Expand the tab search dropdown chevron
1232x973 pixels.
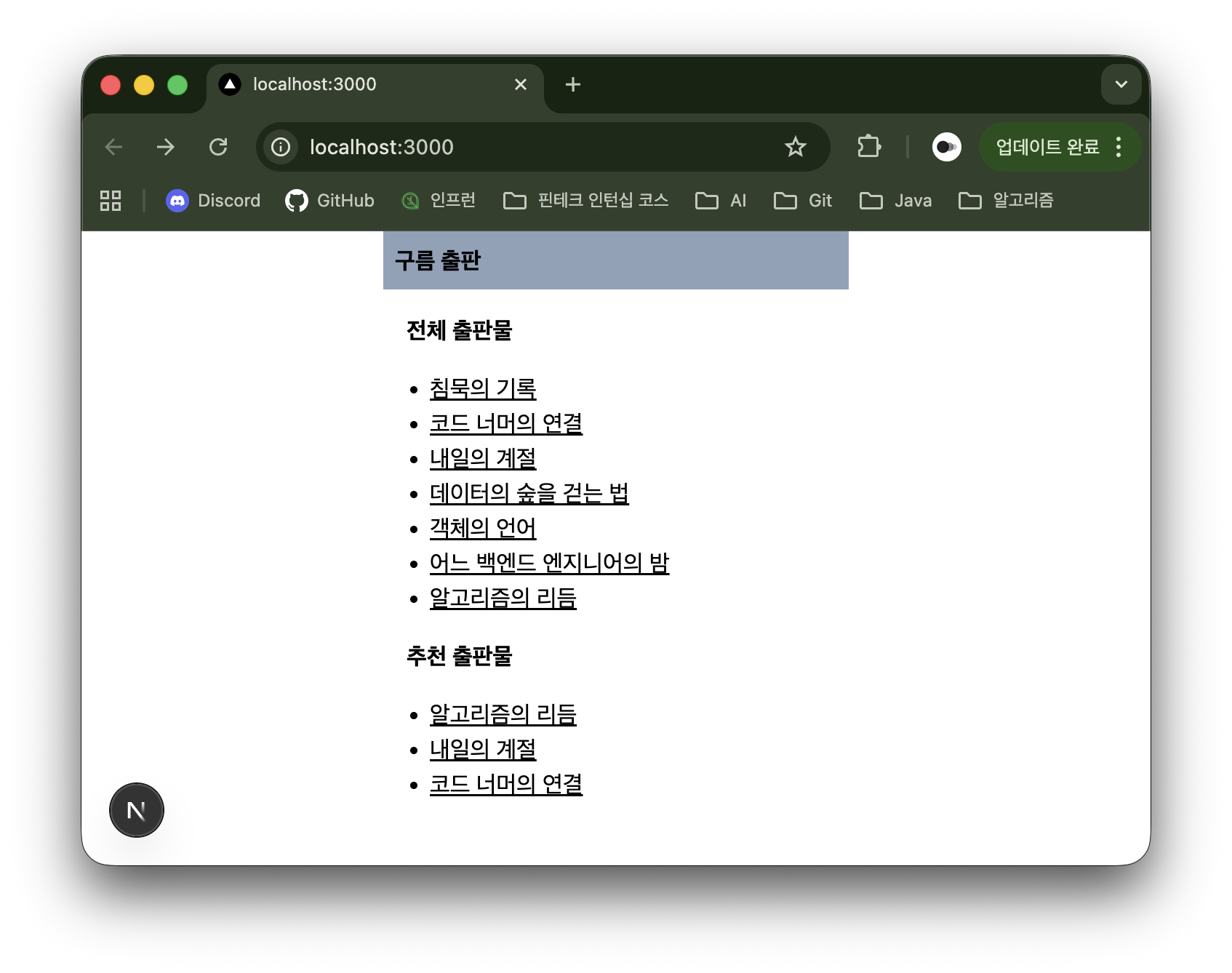1121,84
